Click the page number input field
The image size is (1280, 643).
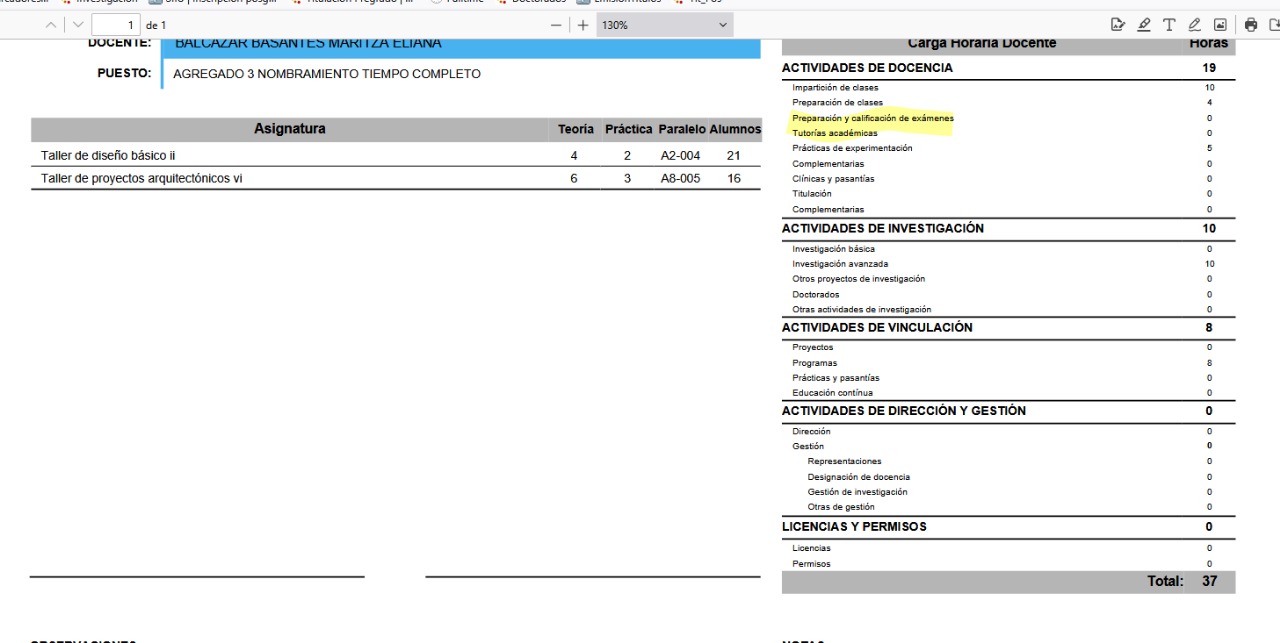(116, 25)
